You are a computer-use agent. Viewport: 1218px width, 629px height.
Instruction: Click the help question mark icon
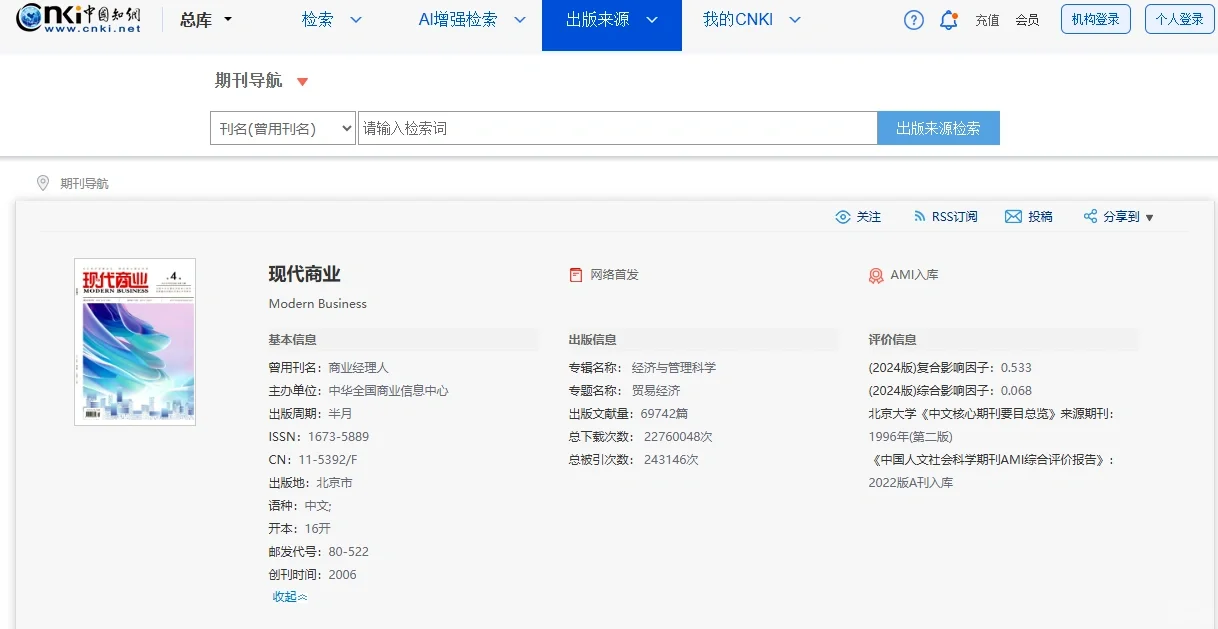914,20
